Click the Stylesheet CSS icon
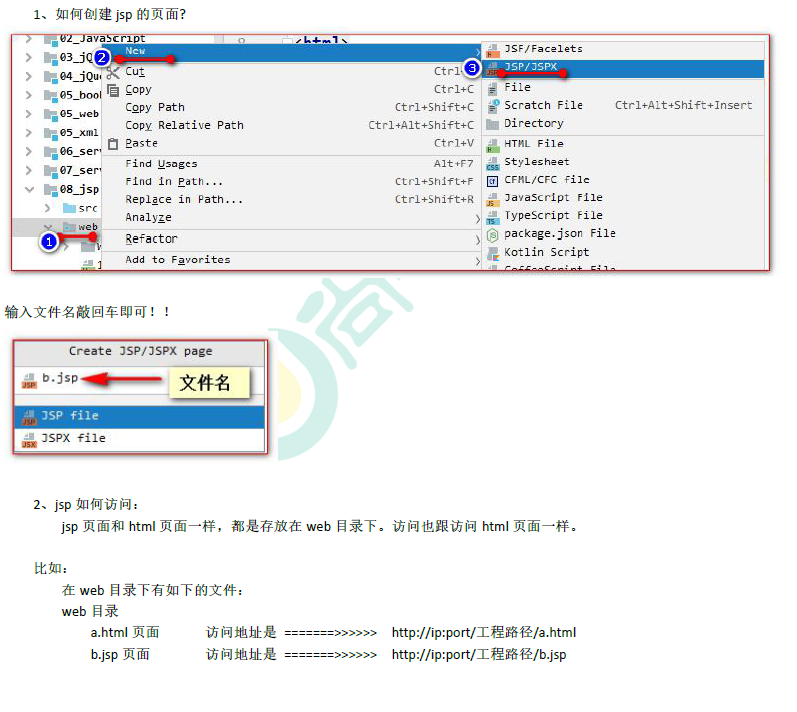This screenshot has height=712, width=797. (492, 162)
